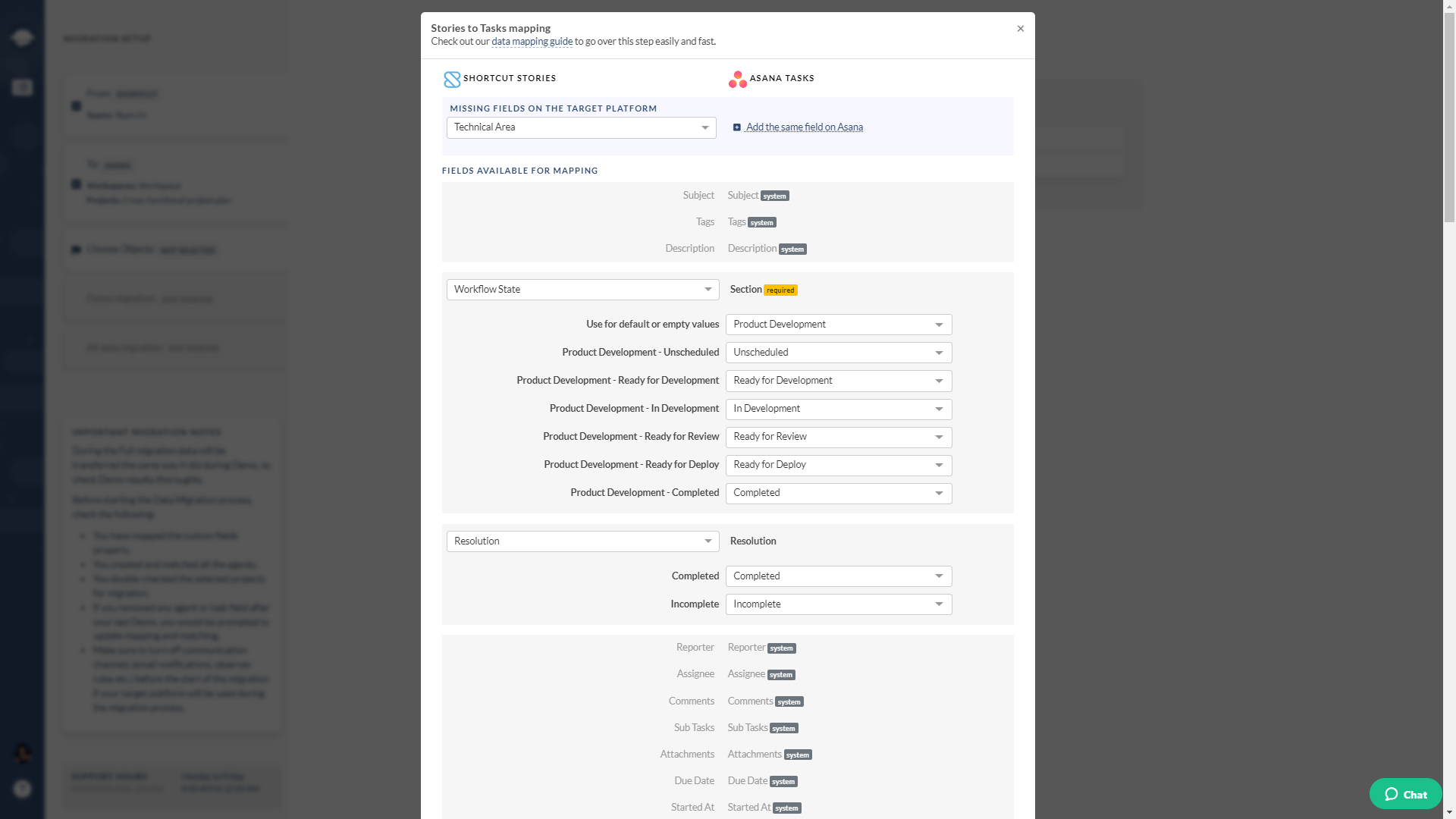1456x819 pixels.
Task: Click the plus icon beside Add the same field
Action: (736, 127)
